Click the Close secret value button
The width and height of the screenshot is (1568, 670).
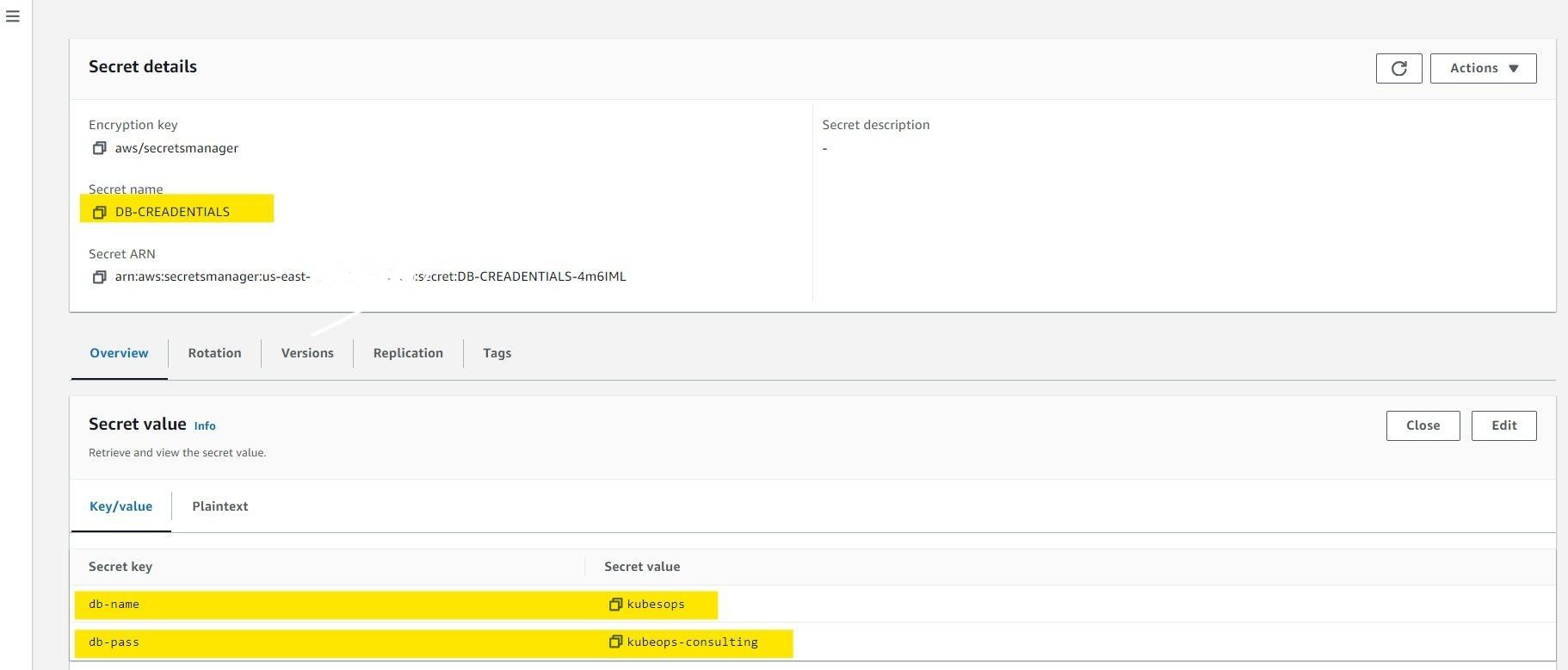1423,425
